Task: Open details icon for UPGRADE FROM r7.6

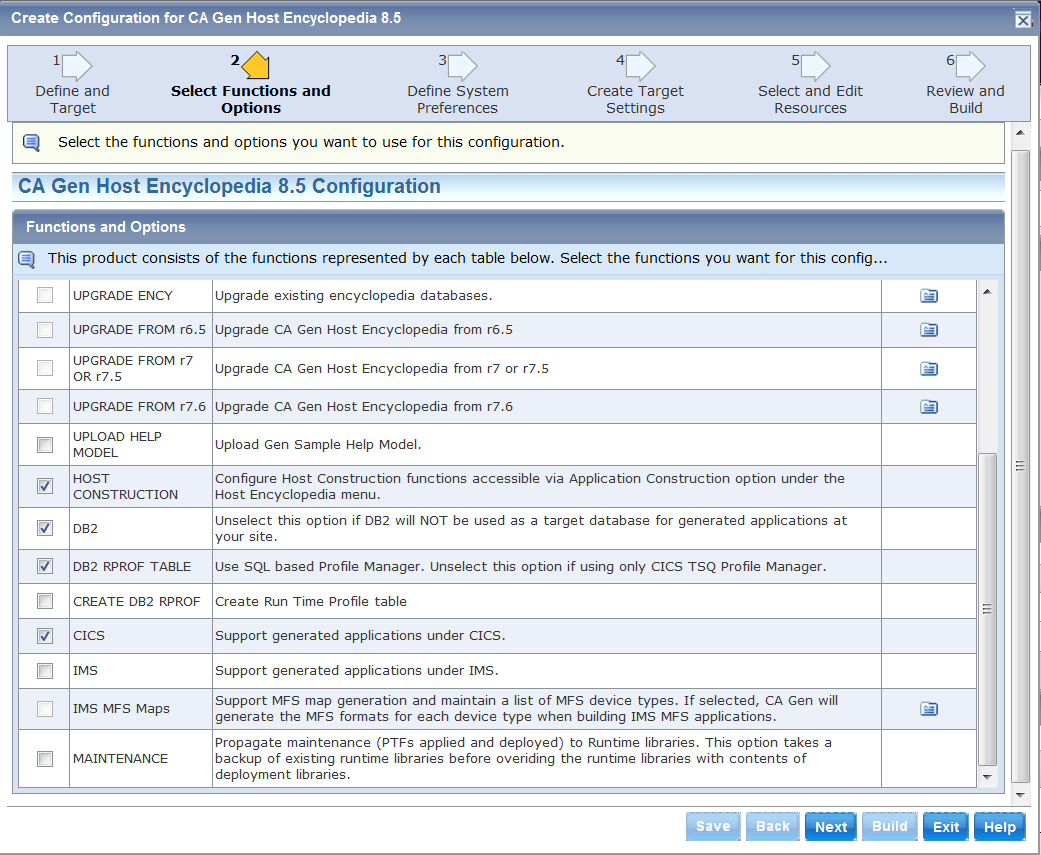Action: pyautogui.click(x=929, y=407)
